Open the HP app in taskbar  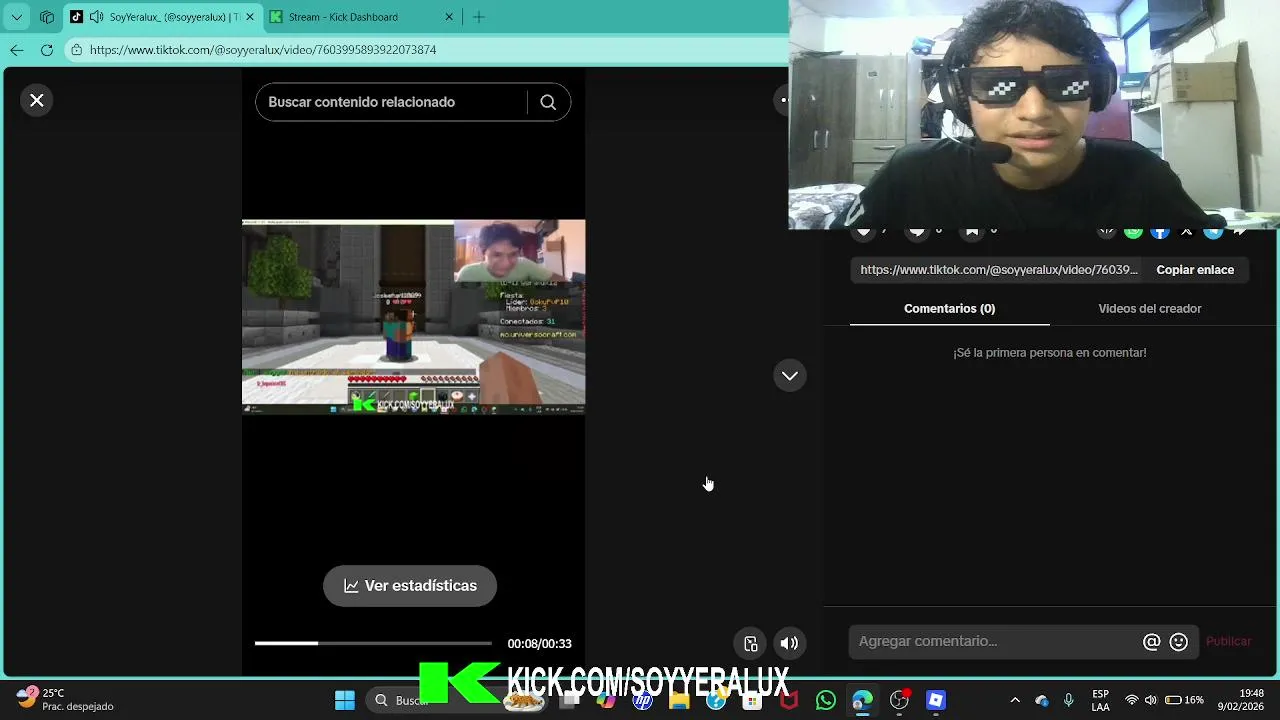coord(643,700)
